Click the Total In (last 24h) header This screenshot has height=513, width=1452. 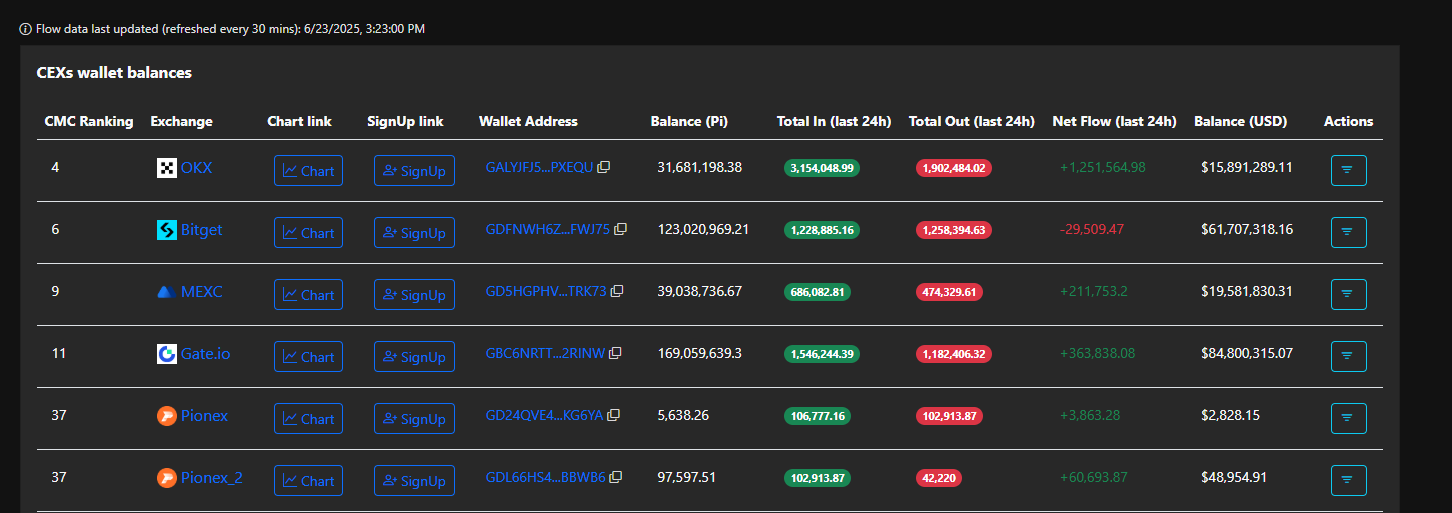click(x=834, y=121)
